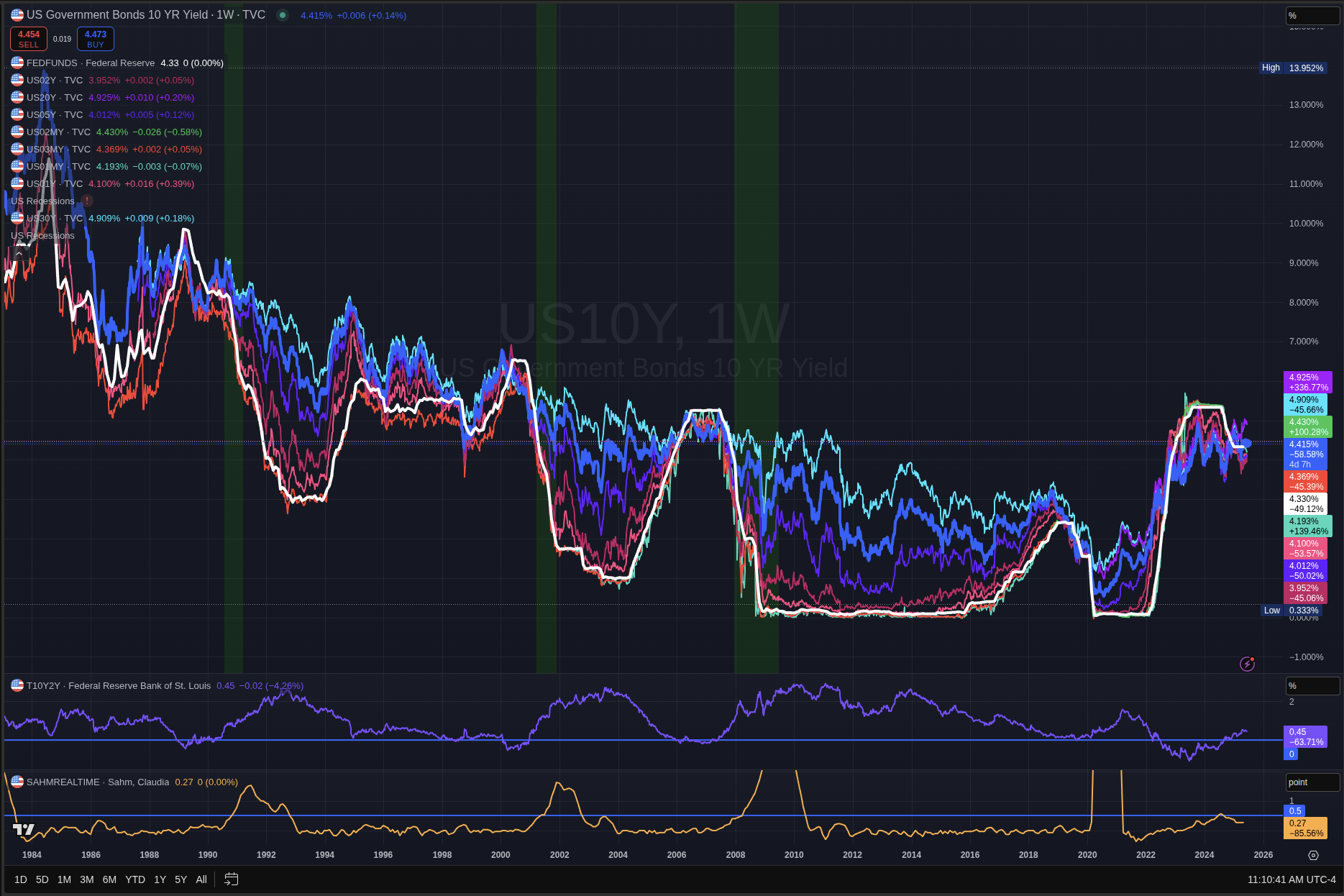
Task: Click the green 4.430% price label
Action: coord(1308,427)
